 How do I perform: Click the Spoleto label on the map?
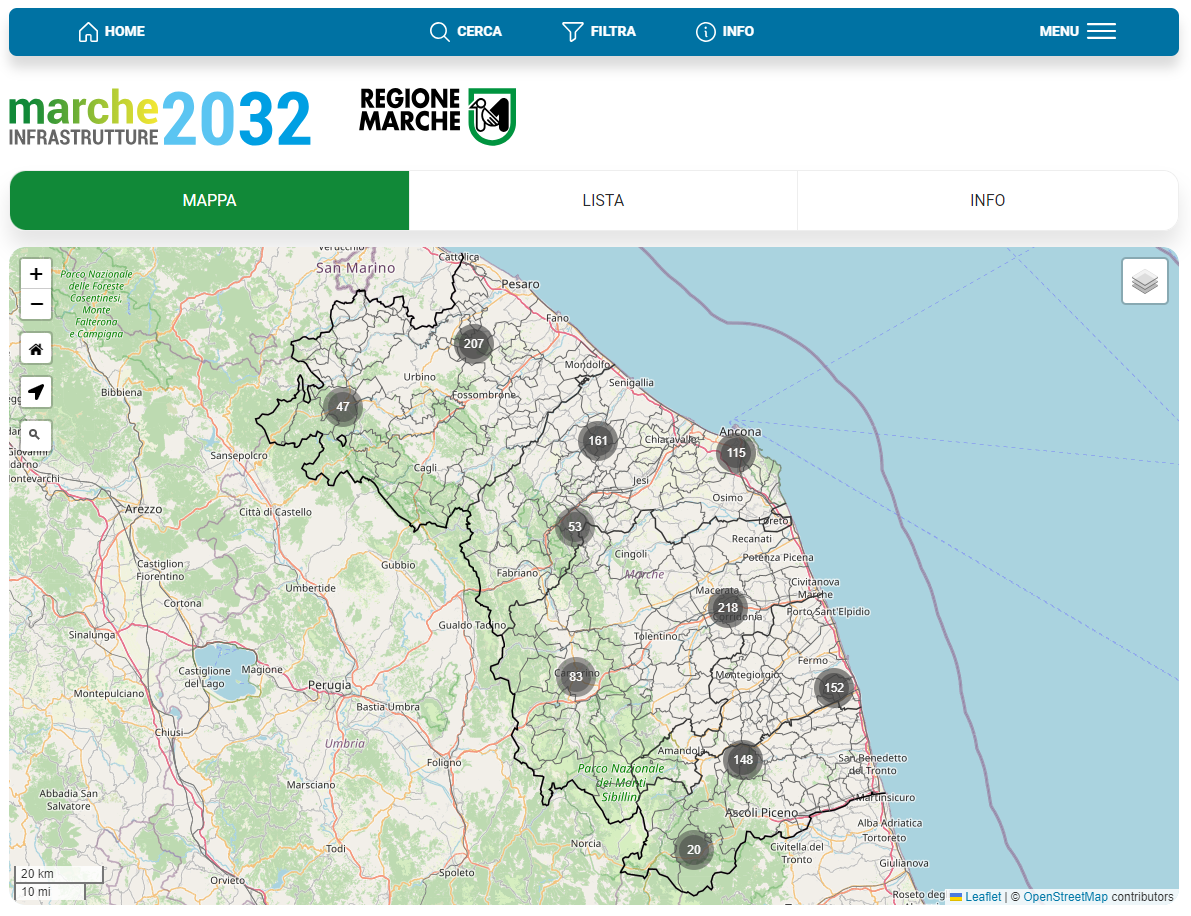click(456, 872)
